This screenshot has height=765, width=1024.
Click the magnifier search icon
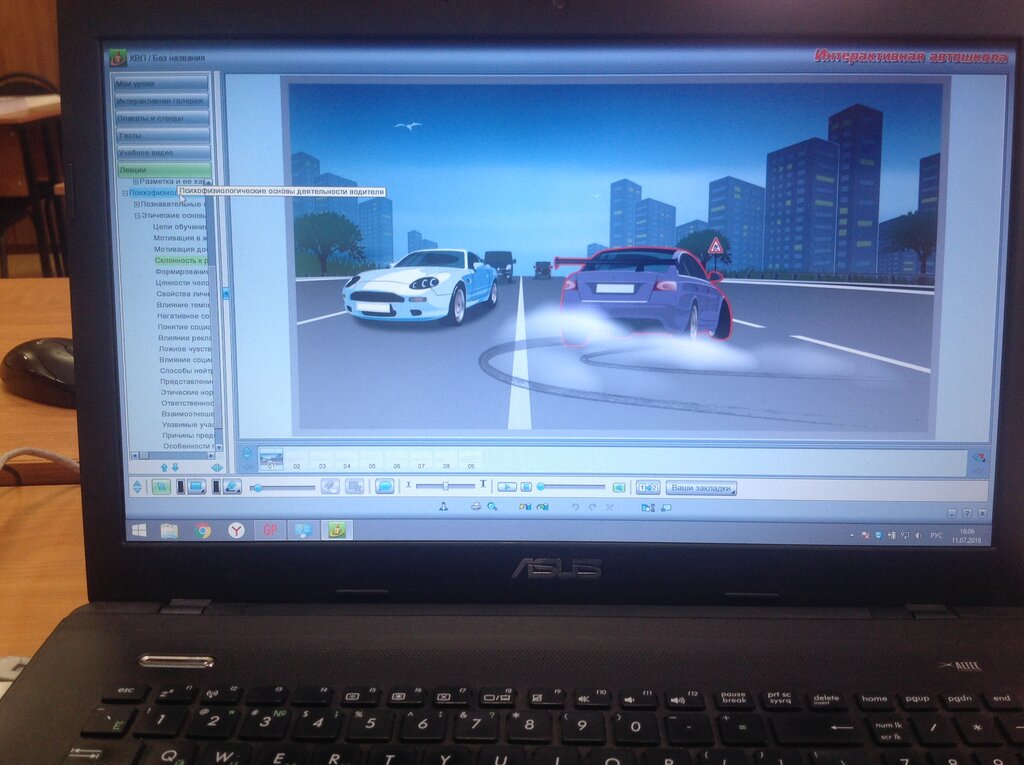click(x=492, y=507)
